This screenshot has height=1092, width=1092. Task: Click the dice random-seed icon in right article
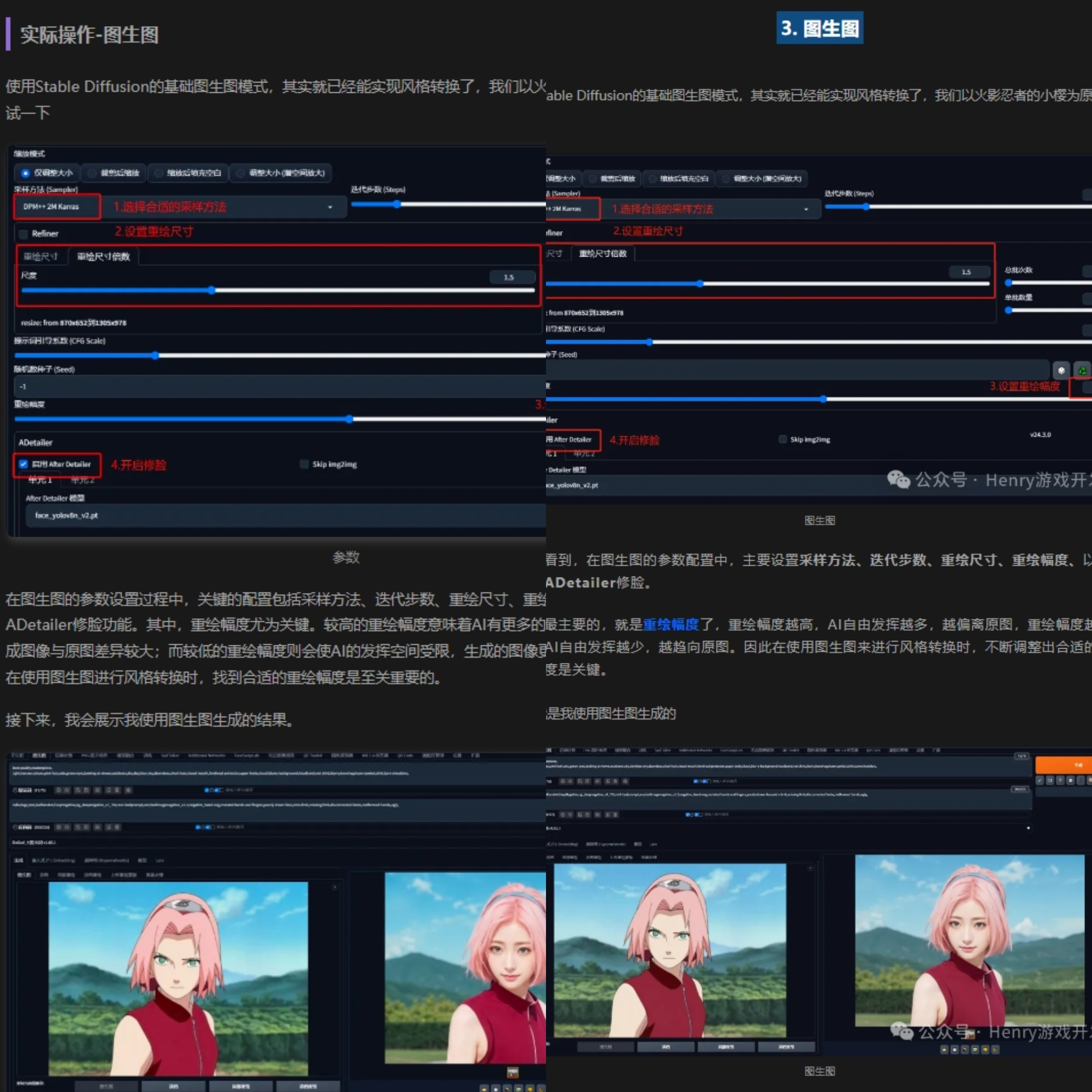[1061, 370]
